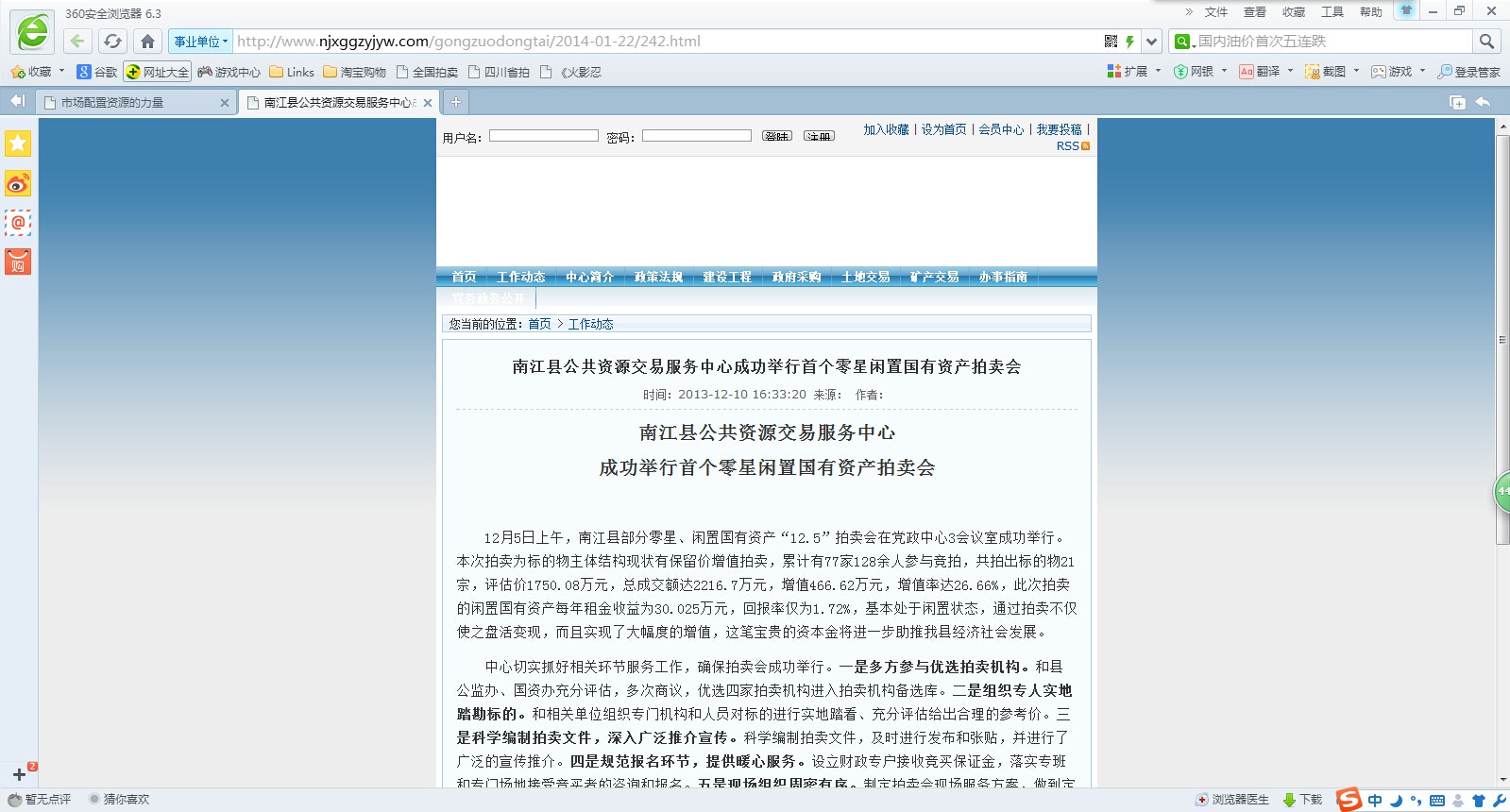Switch to the 市场配置资源的力量 tab
This screenshot has width=1510, height=812.
click(x=132, y=102)
